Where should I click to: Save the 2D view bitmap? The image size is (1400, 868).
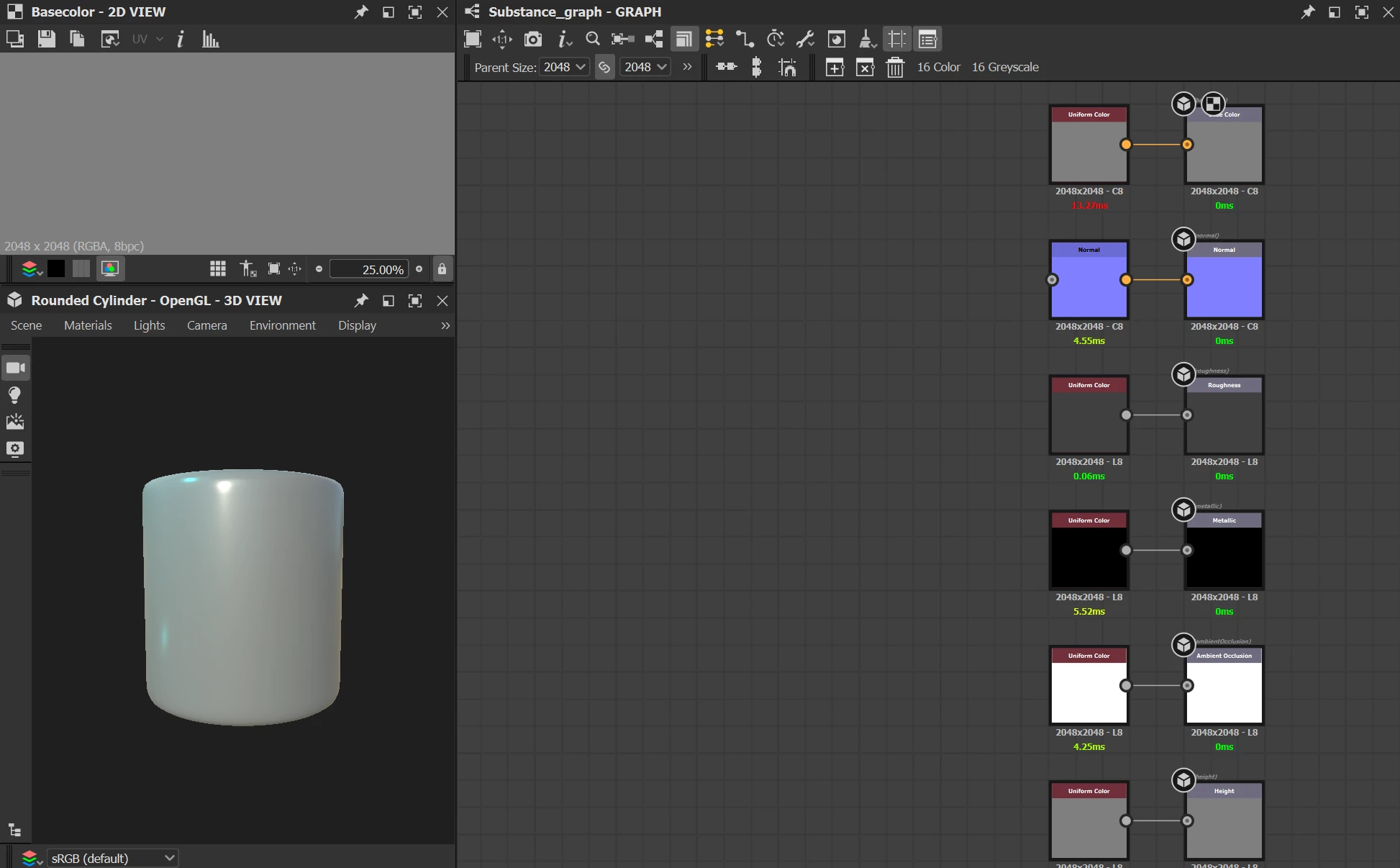click(47, 39)
